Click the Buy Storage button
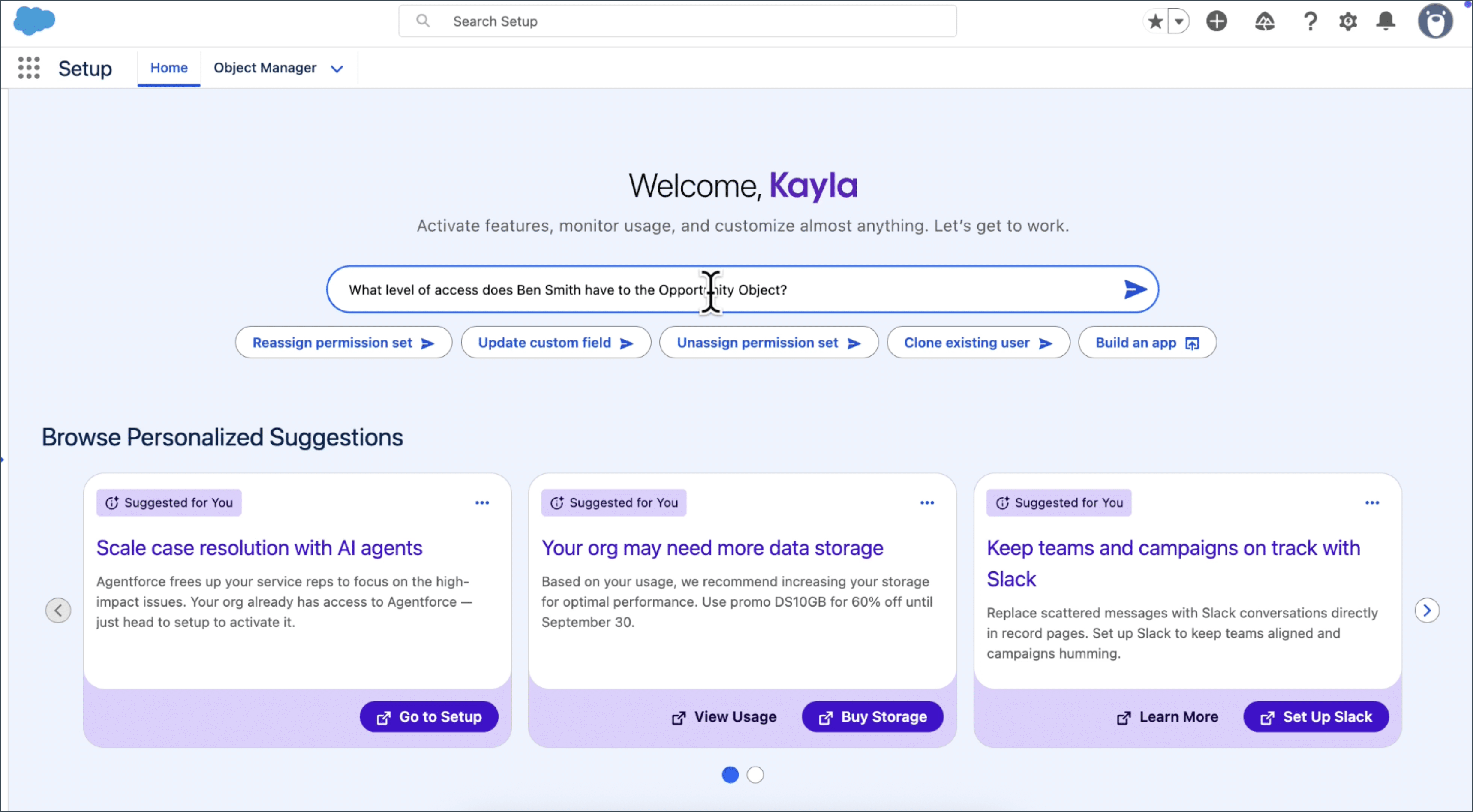 point(872,716)
